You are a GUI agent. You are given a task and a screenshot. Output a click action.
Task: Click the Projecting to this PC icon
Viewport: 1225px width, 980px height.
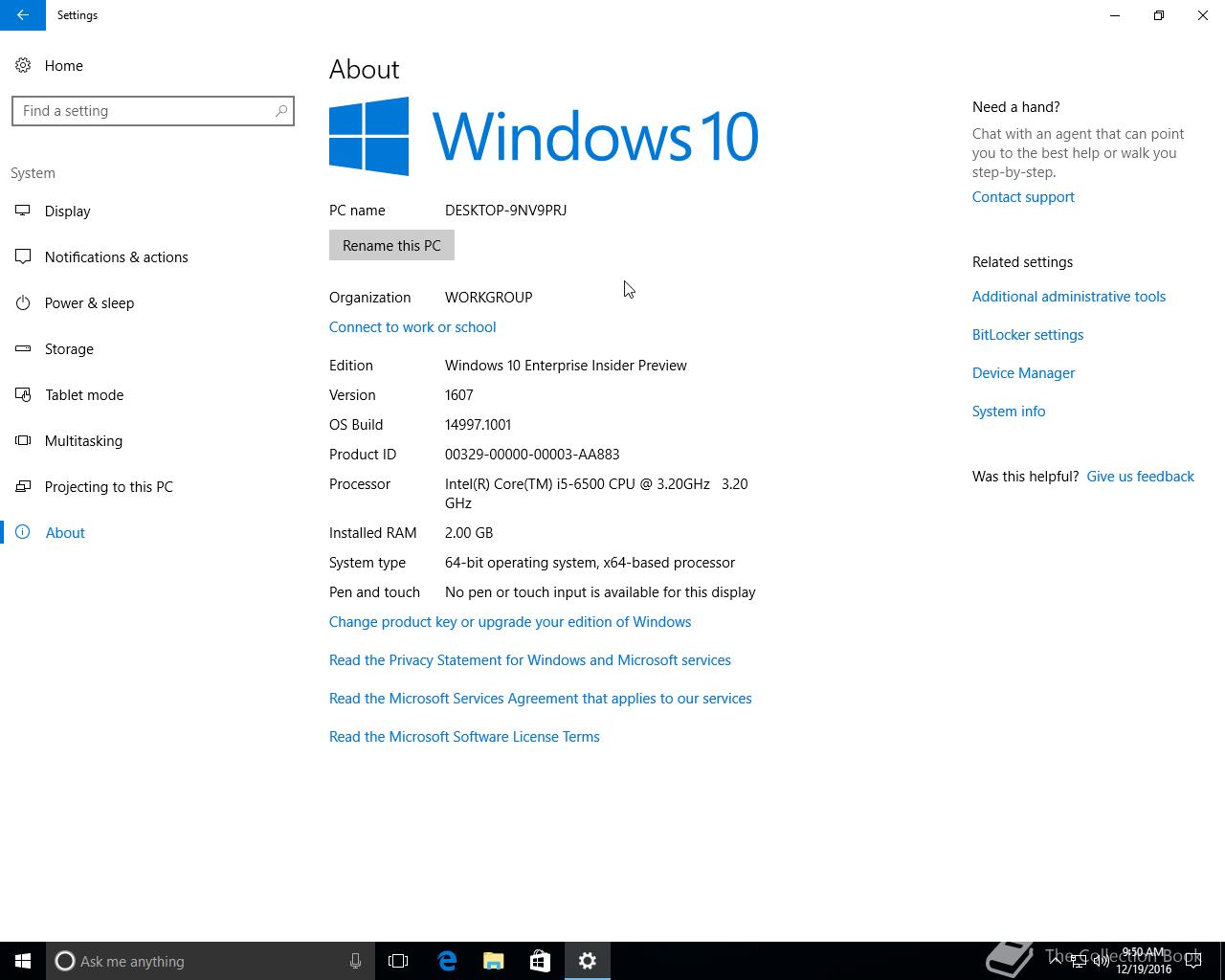(23, 486)
